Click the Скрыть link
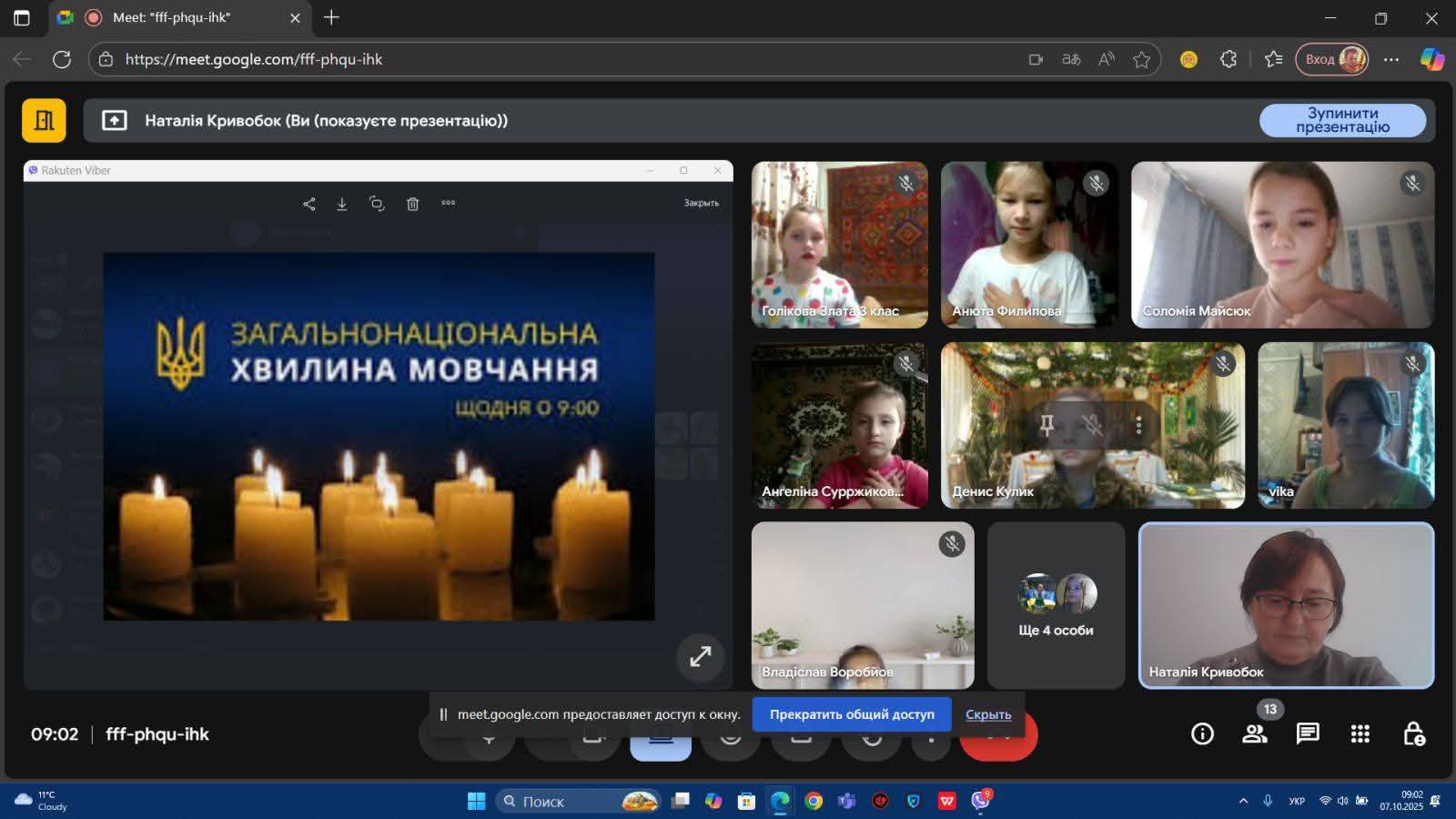The image size is (1456, 819). (x=988, y=714)
